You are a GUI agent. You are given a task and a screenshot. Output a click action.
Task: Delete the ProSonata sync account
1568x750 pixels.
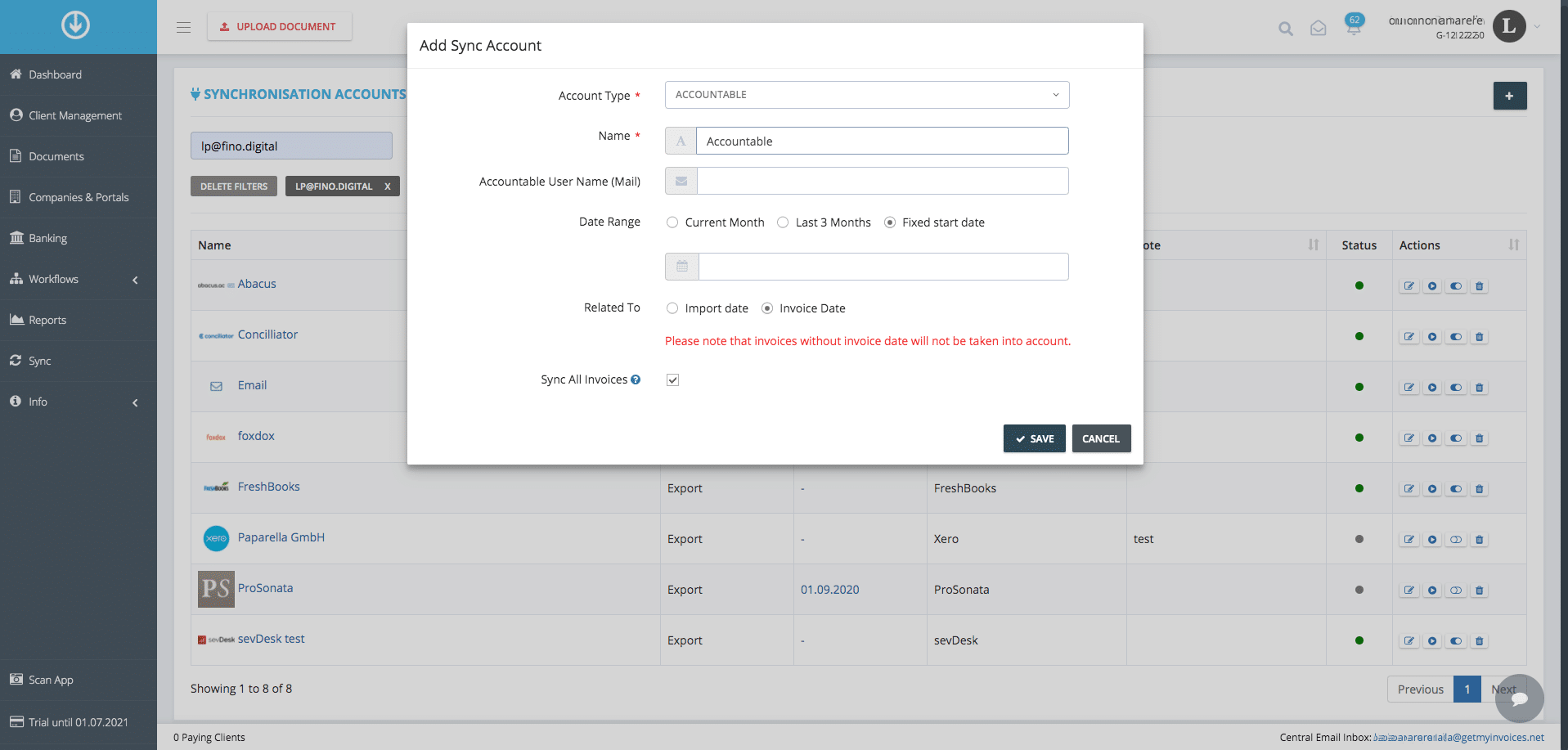click(1479, 591)
